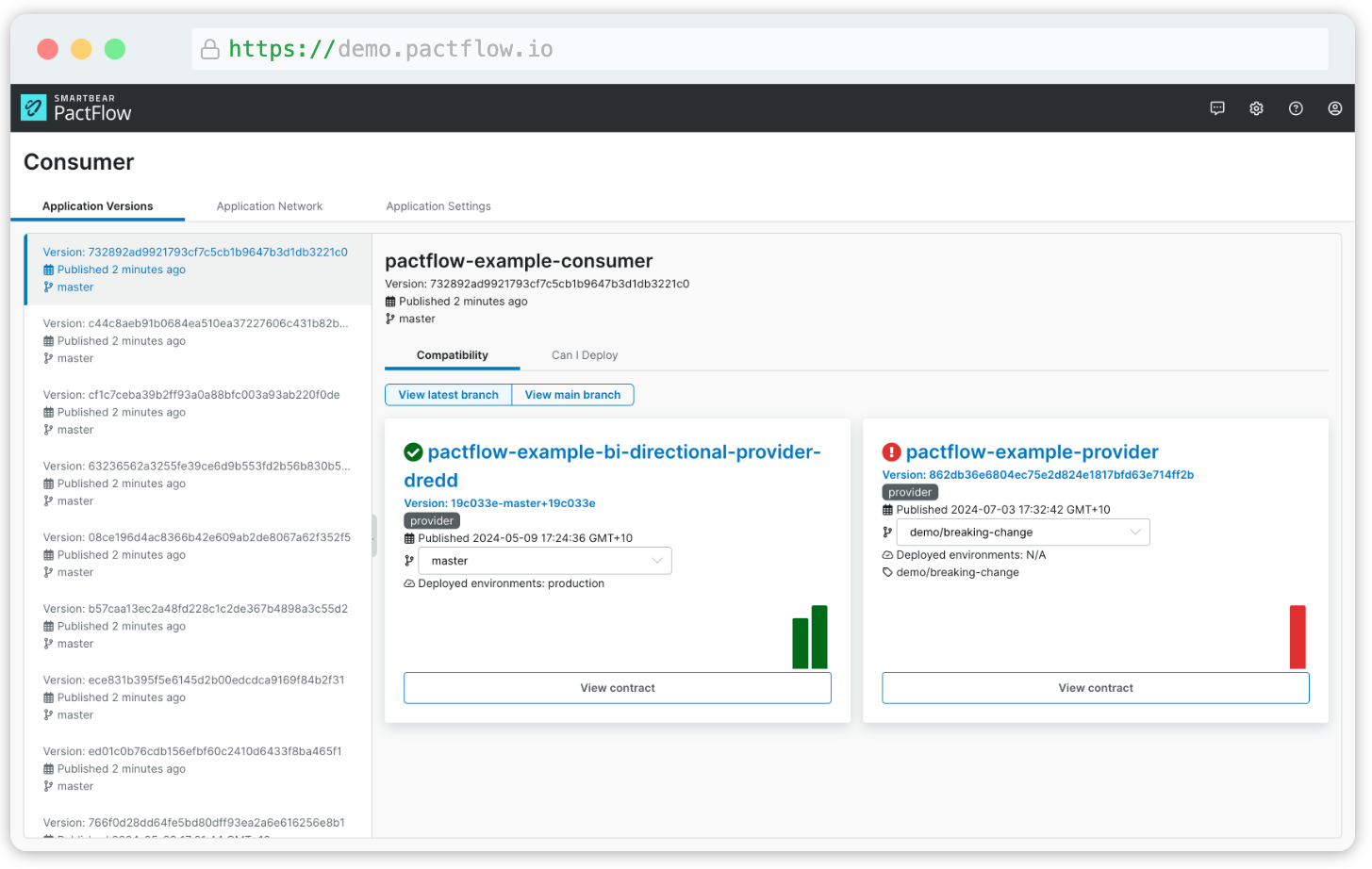Click cloud icon beside Deployed environments: production
Image resolution: width=1372 pixels, height=869 pixels.
click(x=409, y=583)
